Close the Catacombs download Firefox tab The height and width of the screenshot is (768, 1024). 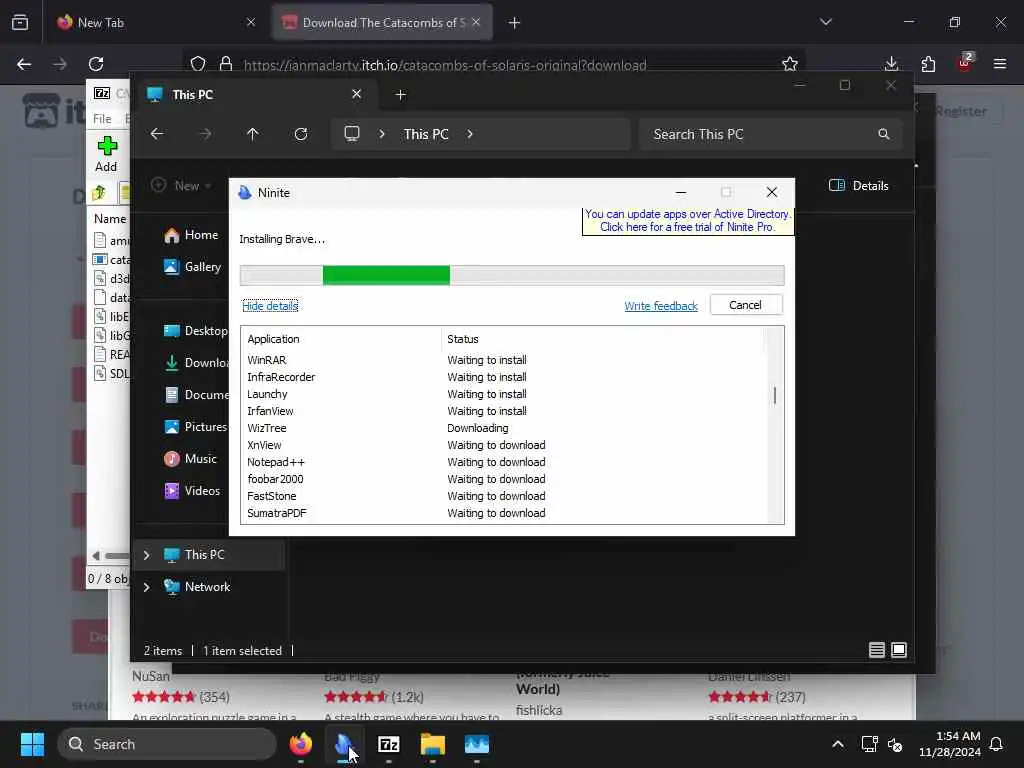tap(476, 22)
